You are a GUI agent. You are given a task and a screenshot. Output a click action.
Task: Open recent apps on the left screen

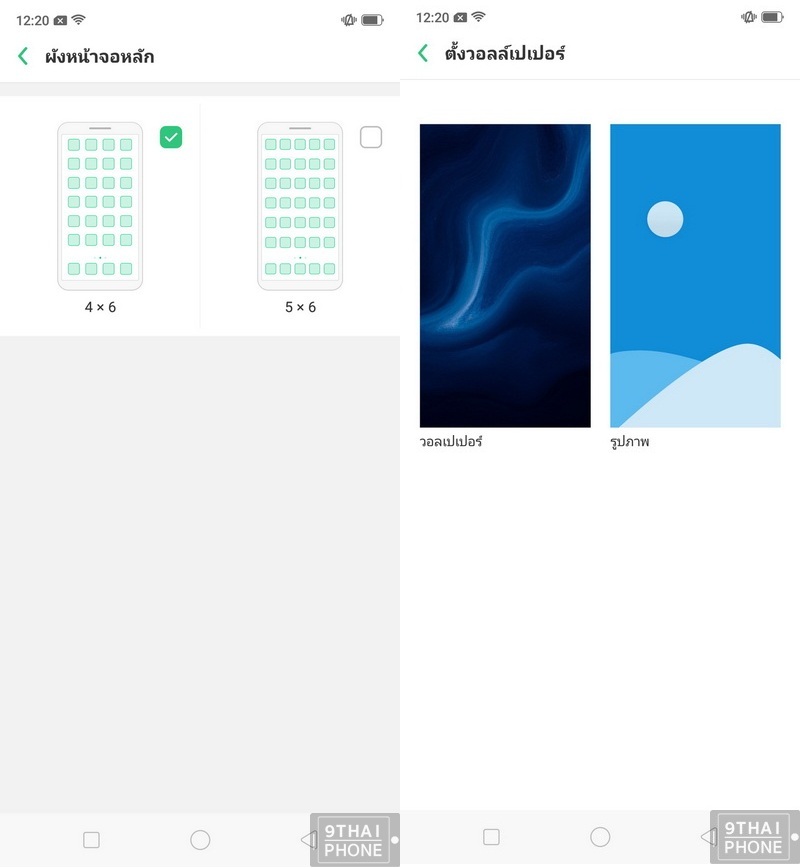(x=91, y=840)
